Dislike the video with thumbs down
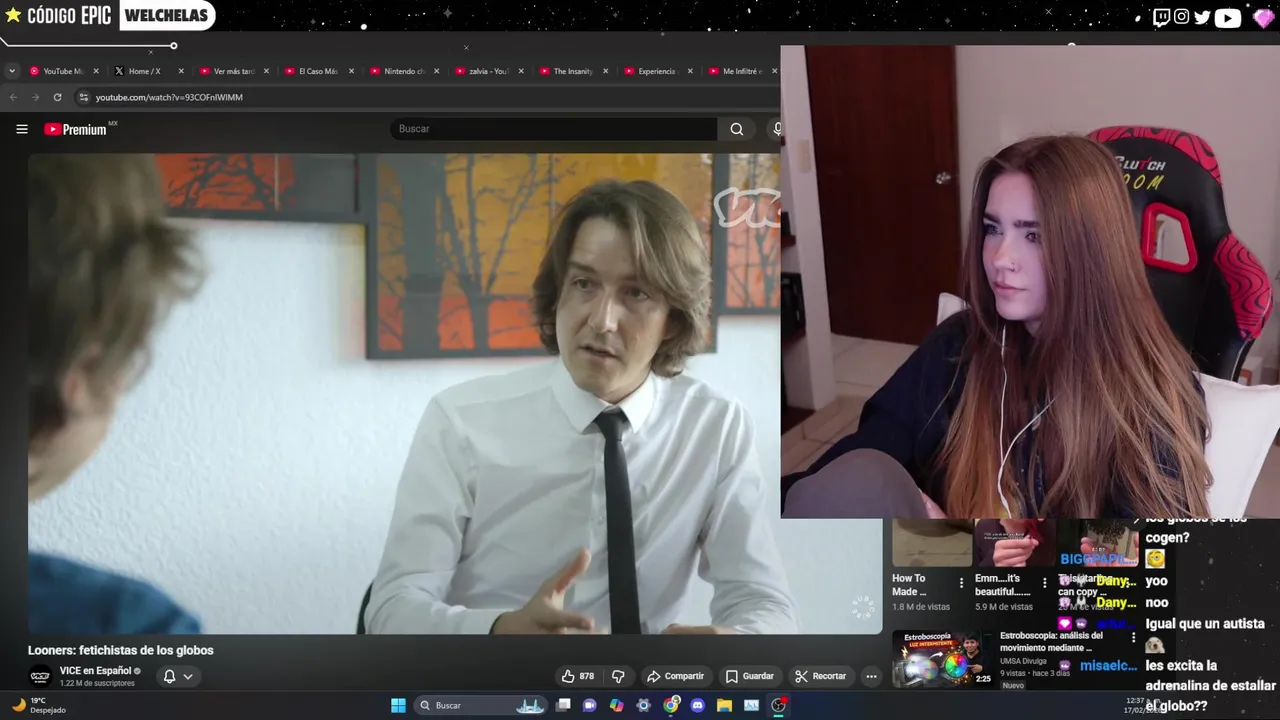Image resolution: width=1280 pixels, height=720 pixels. pyautogui.click(x=618, y=676)
